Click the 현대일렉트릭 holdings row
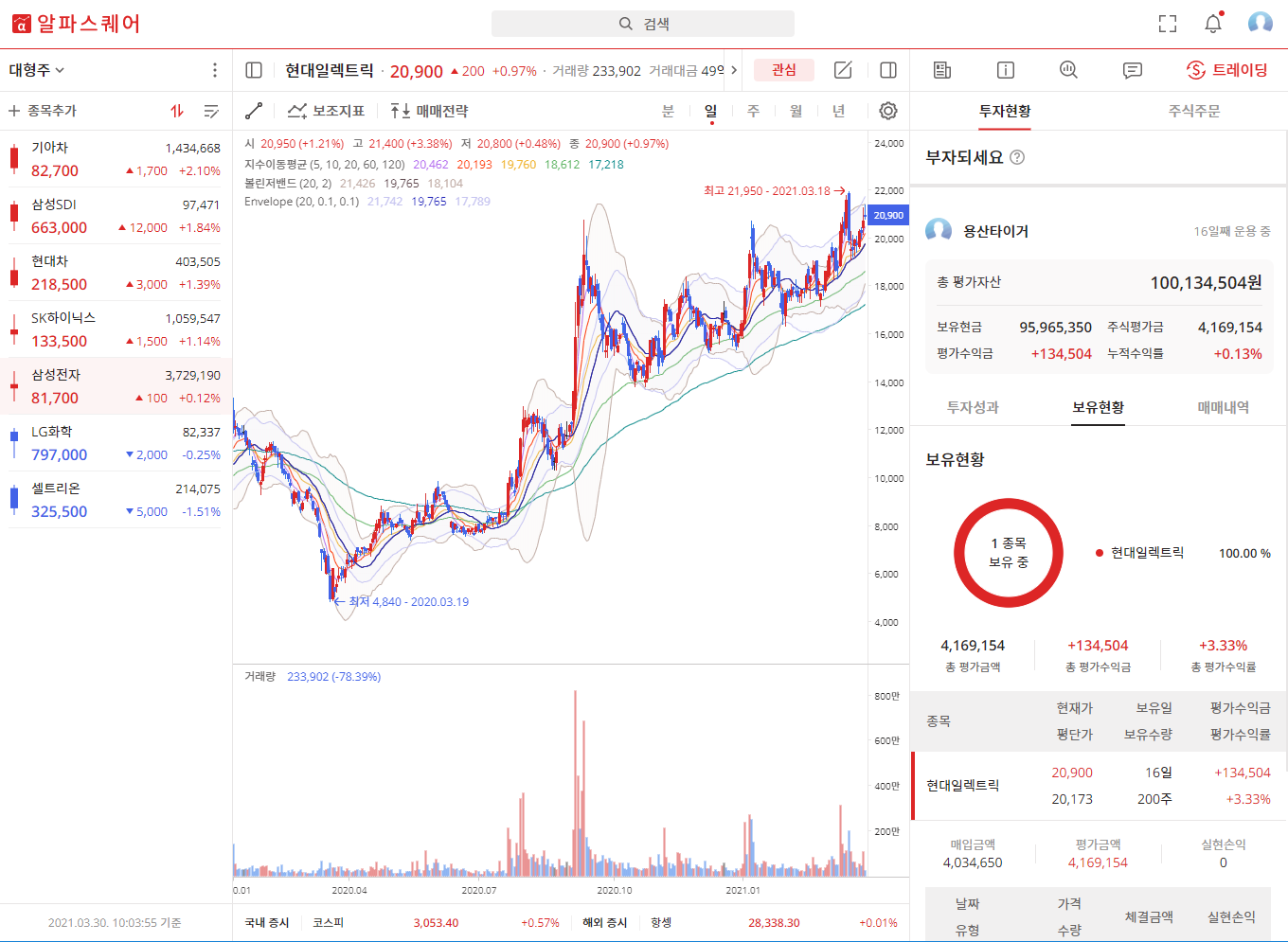The image size is (1288, 942). (1099, 786)
